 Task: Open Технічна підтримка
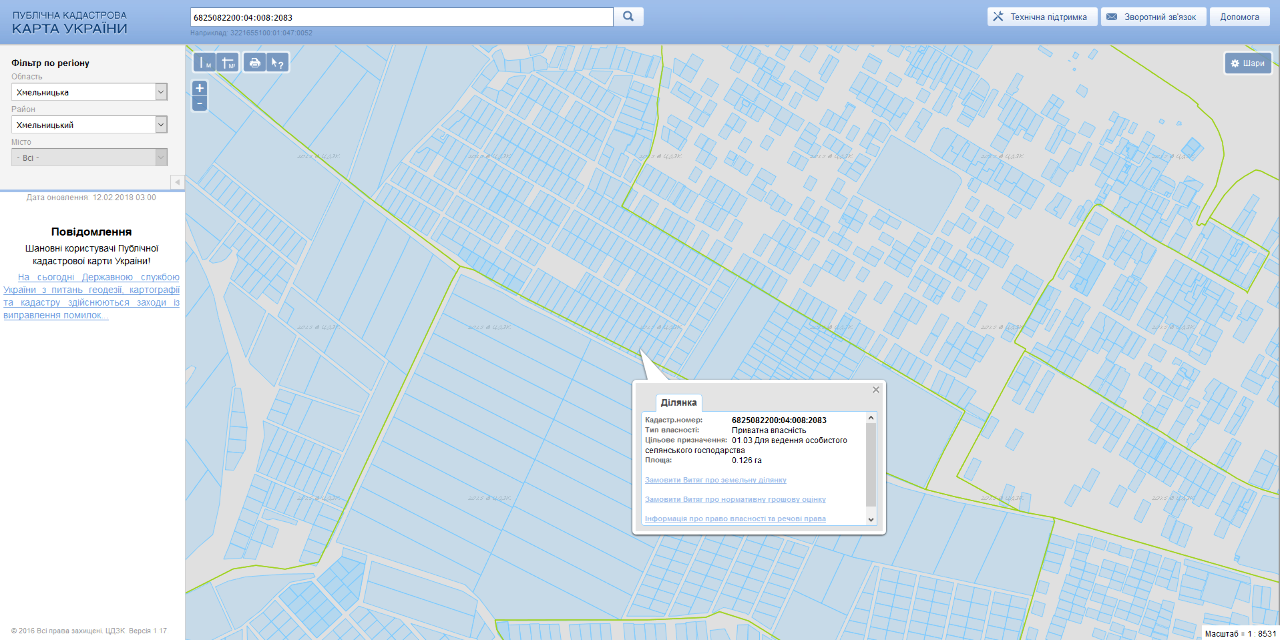pos(1042,17)
